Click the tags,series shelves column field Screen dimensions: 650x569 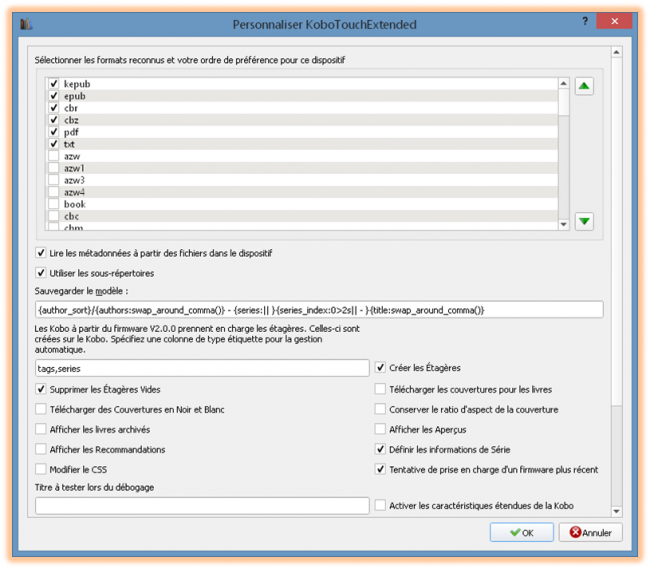pos(202,368)
